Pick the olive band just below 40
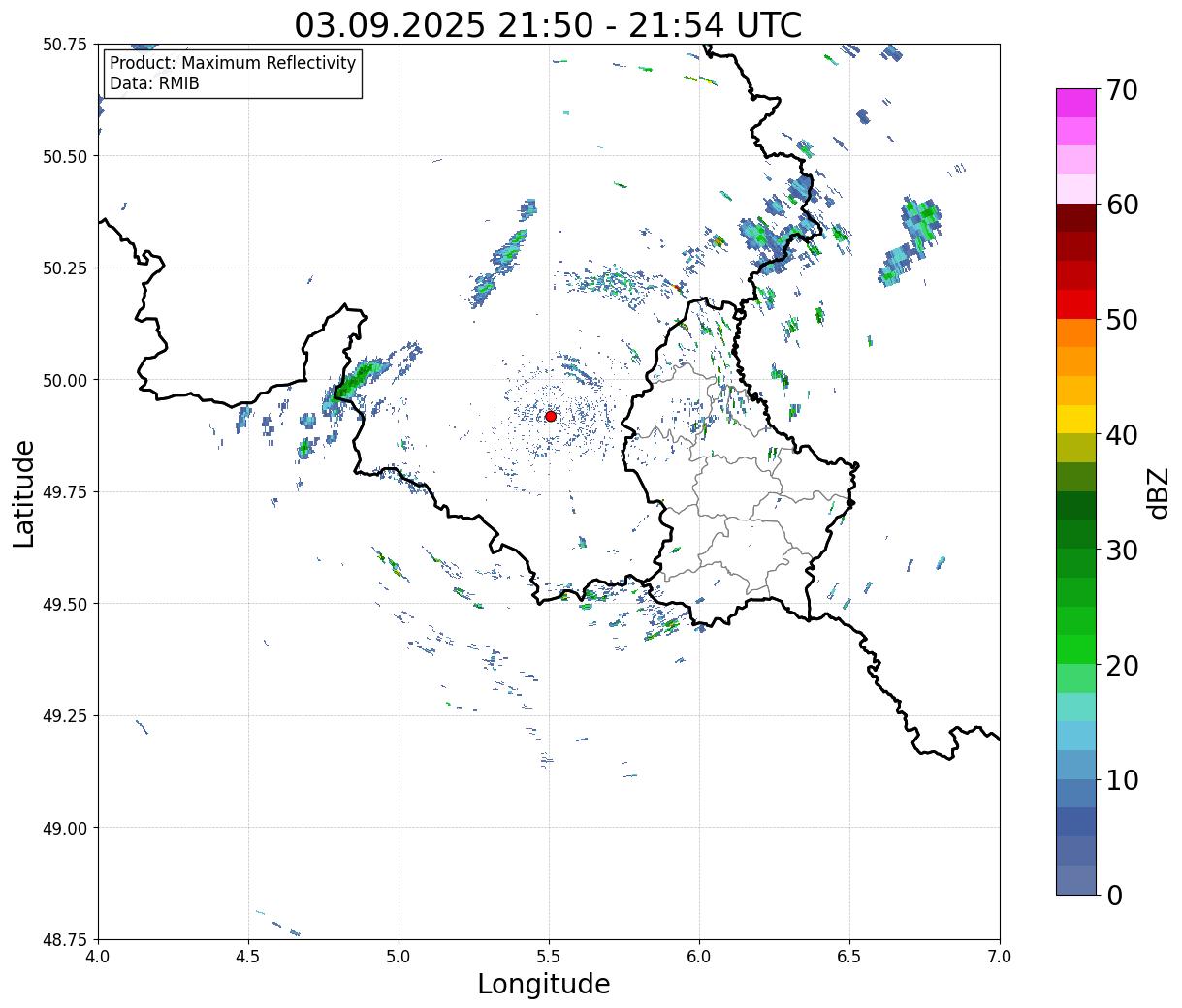Image resolution: width=1182 pixels, height=1008 pixels. pos(1076,449)
